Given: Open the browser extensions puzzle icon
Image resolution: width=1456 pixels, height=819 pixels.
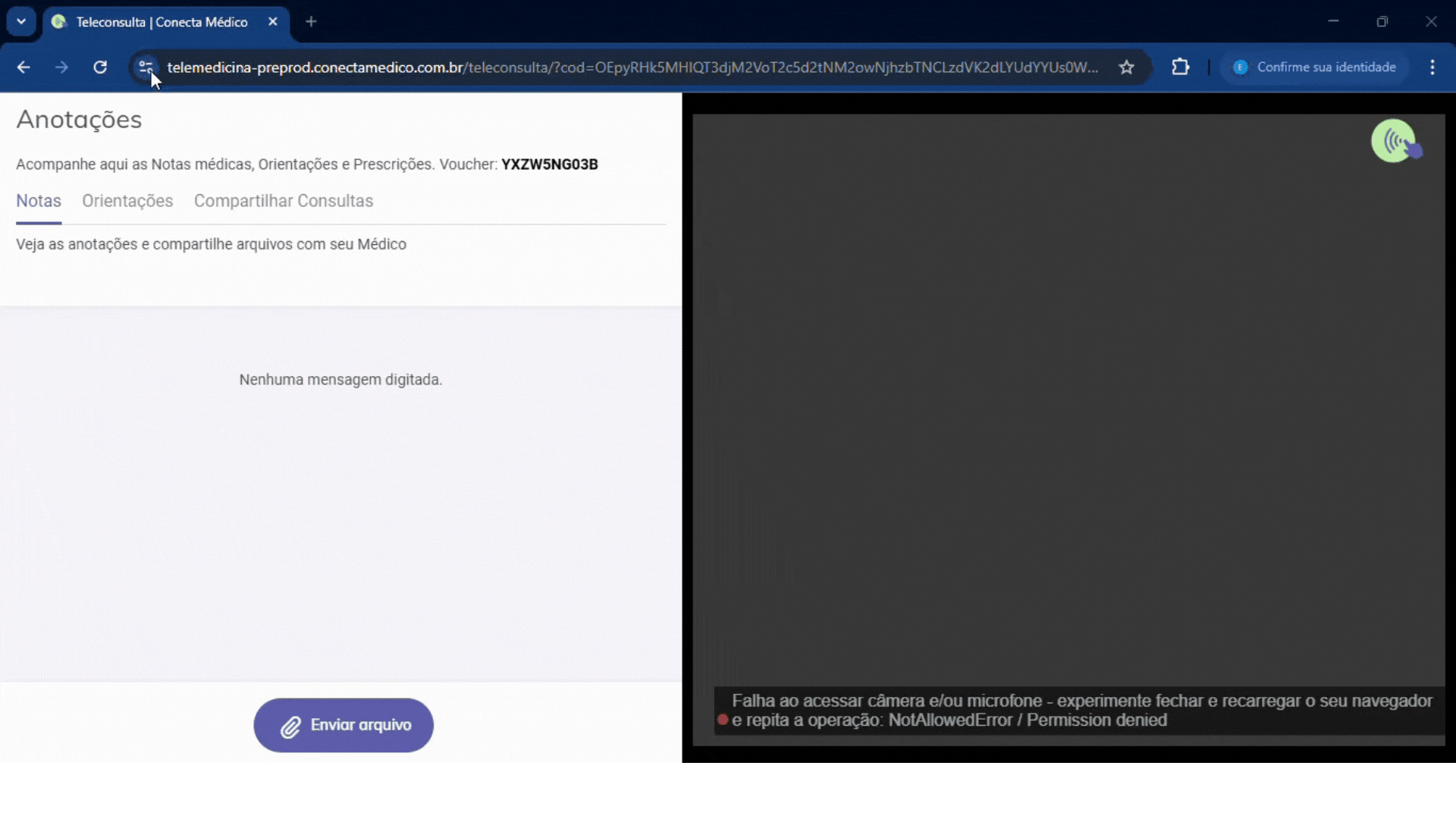Looking at the screenshot, I should (1180, 67).
